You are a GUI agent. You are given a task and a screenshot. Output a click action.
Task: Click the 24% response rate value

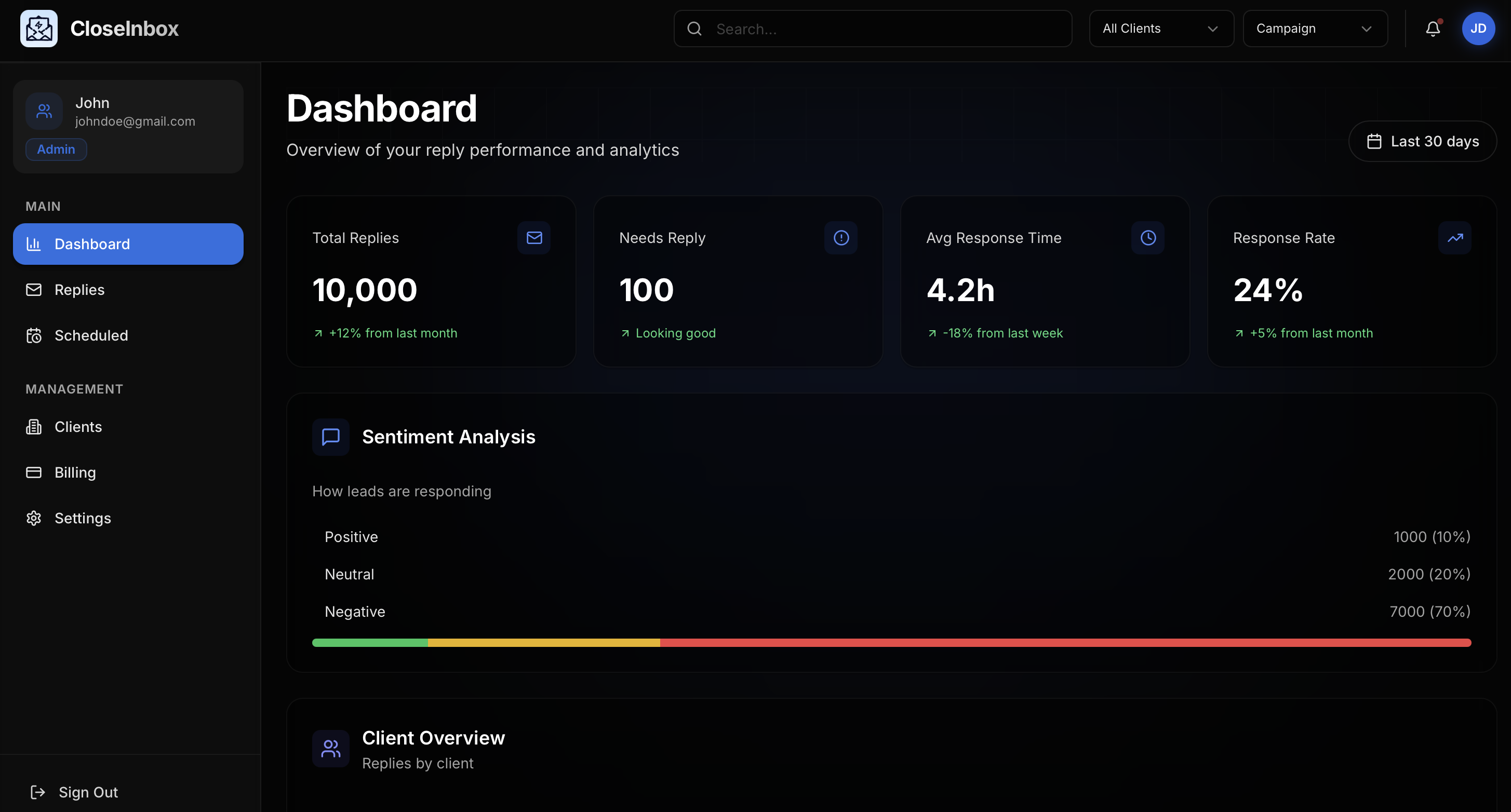pyautogui.click(x=1267, y=290)
